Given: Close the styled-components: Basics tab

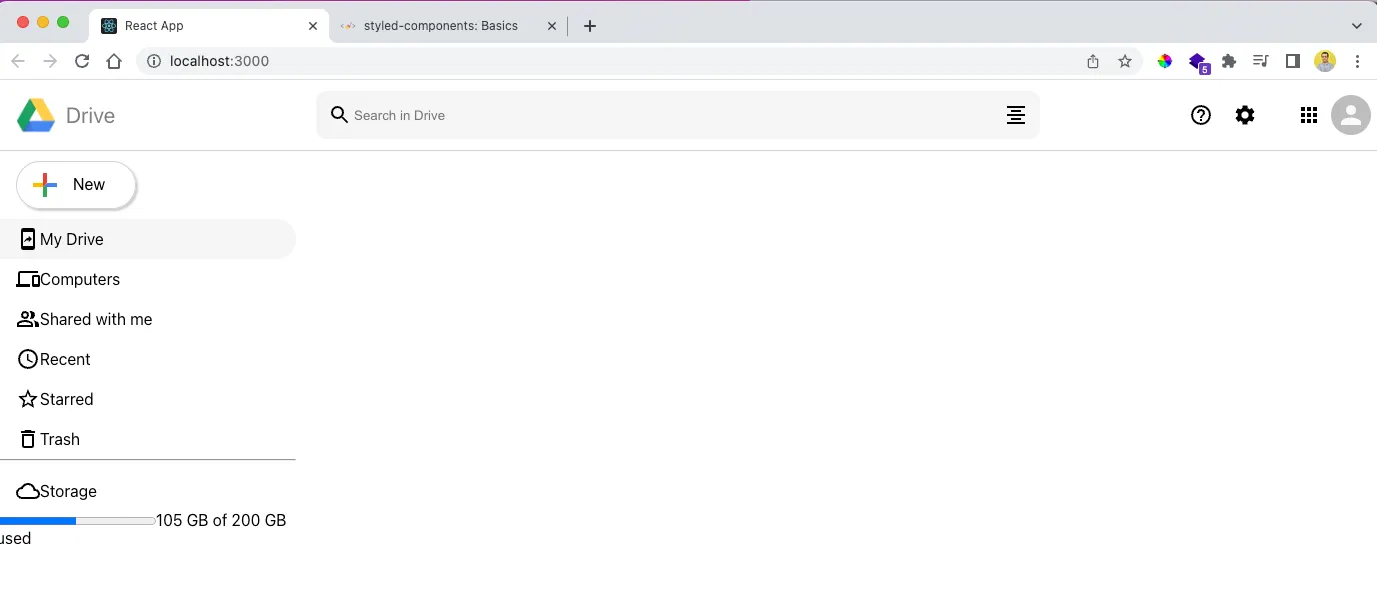Looking at the screenshot, I should point(551,26).
